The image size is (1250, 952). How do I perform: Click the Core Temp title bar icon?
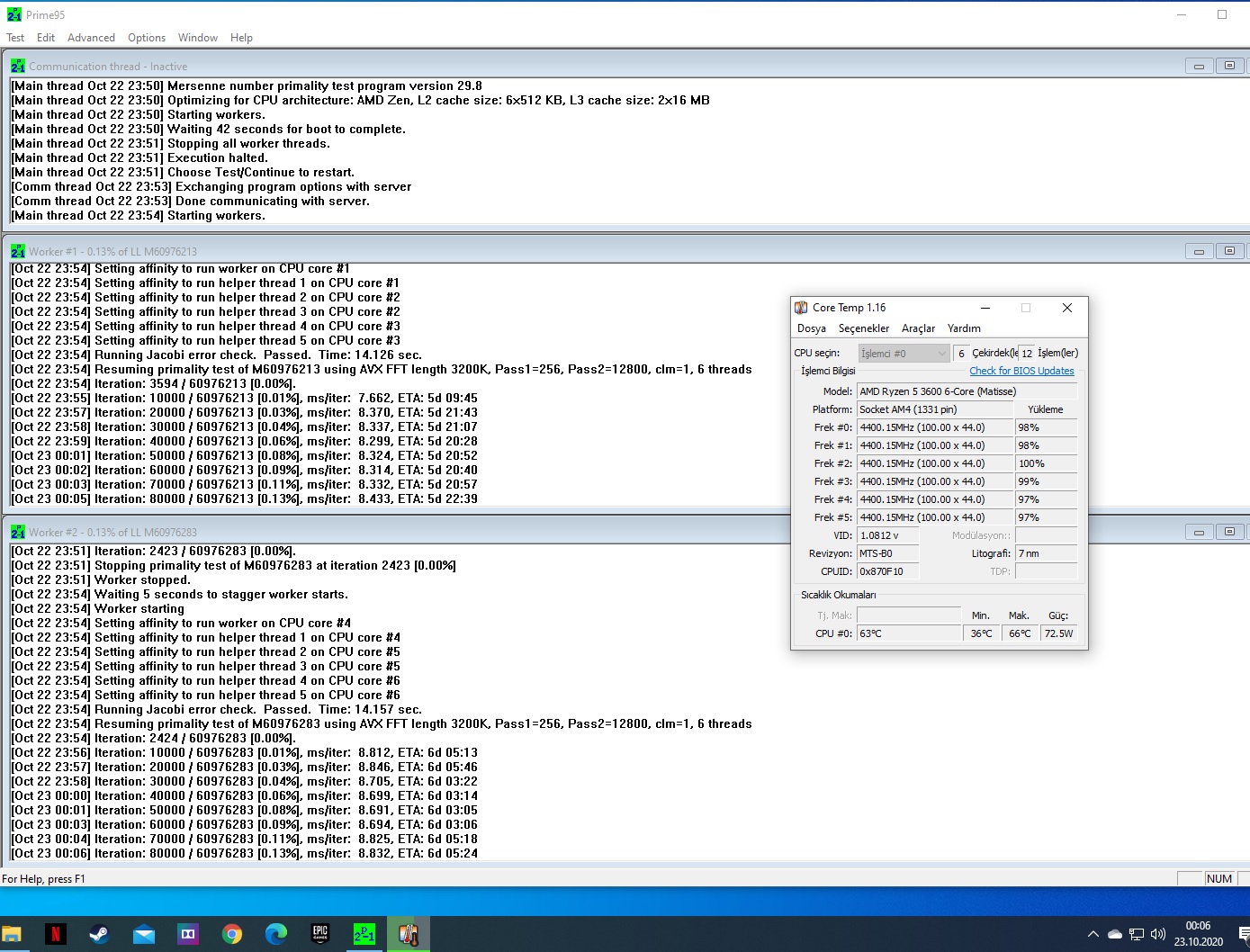click(x=801, y=308)
